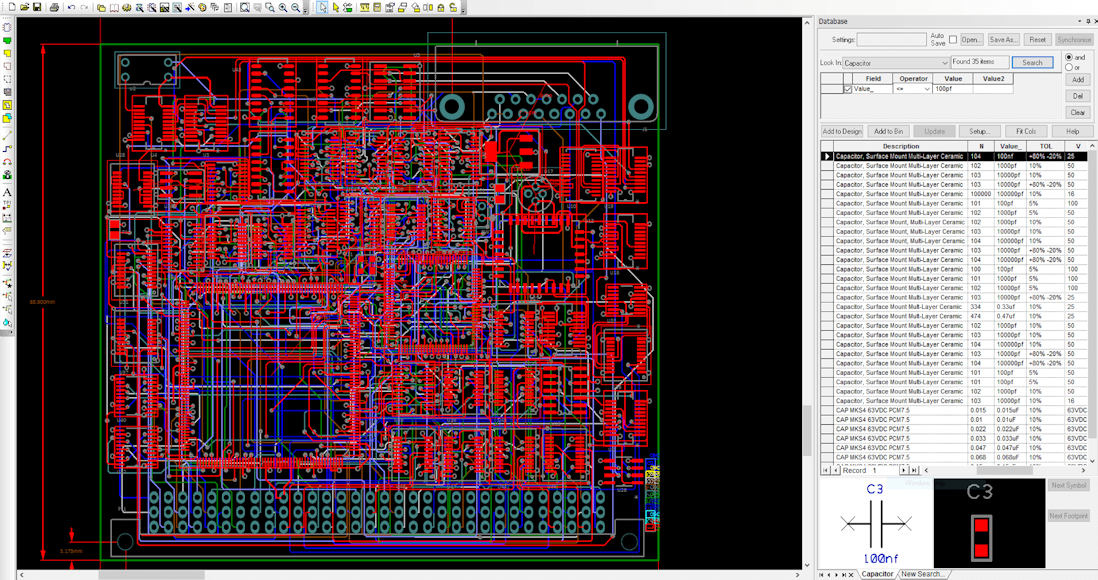Click the Help button in Database panel

pyautogui.click(x=1072, y=131)
